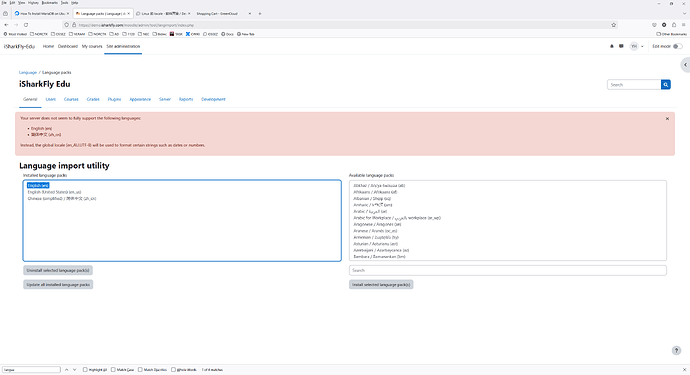This screenshot has width=690, height=375.
Task: Toggle Edit mode switch on
Action: point(678,46)
